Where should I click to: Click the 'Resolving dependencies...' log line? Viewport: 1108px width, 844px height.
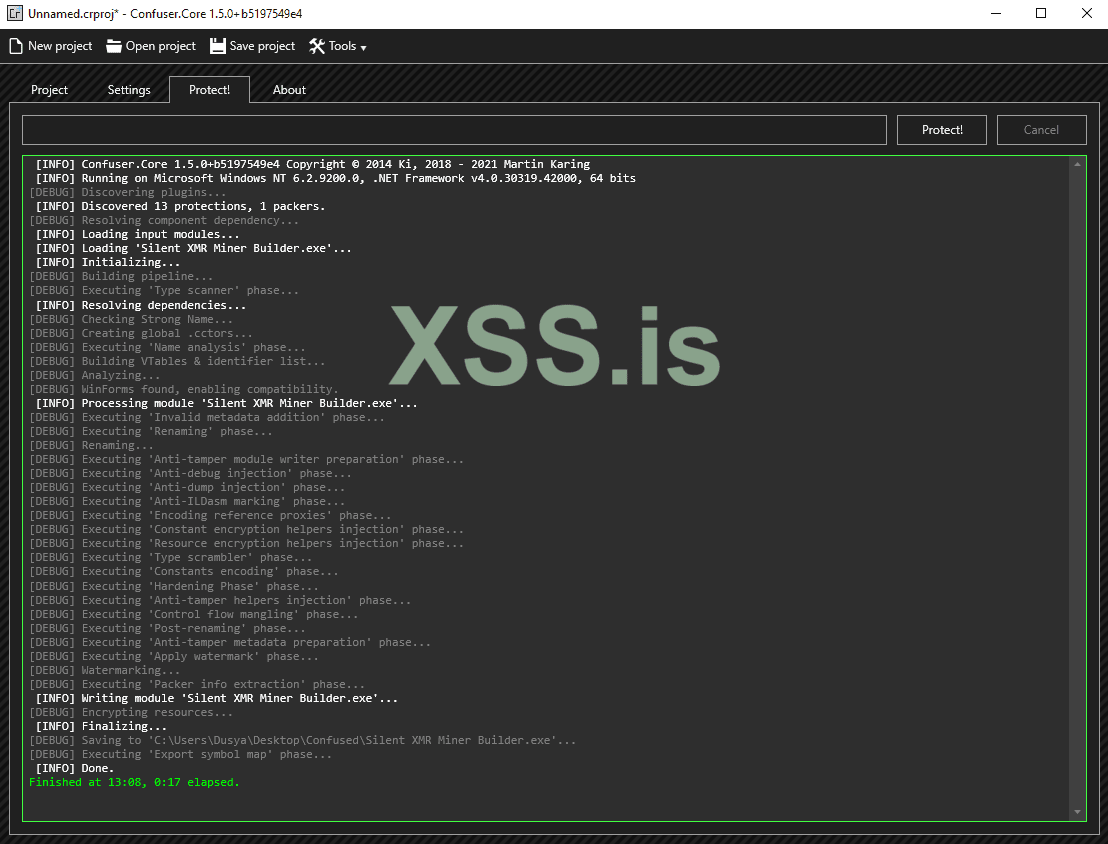(x=141, y=305)
